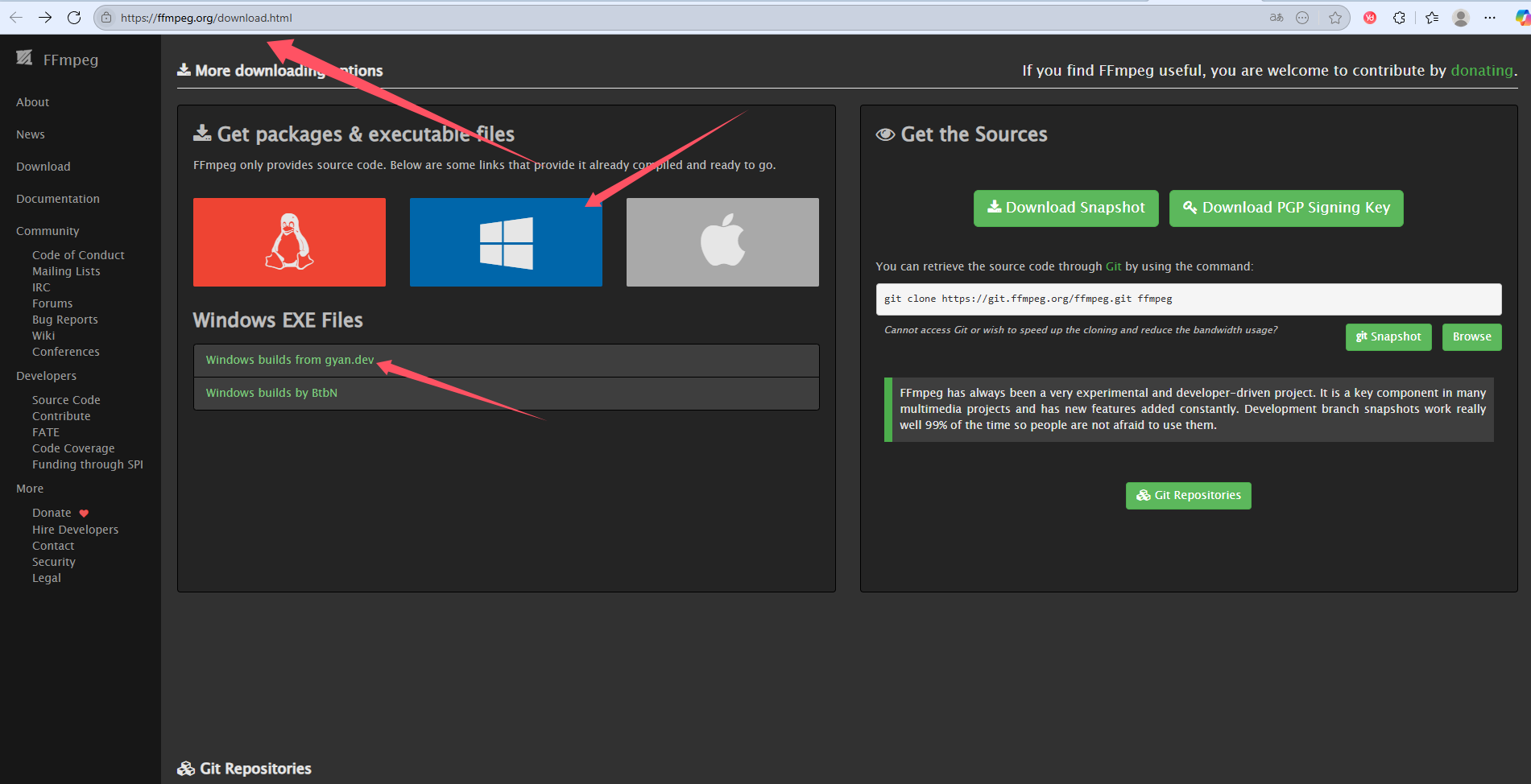
Task: Go forward in browser history
Action: point(45,18)
